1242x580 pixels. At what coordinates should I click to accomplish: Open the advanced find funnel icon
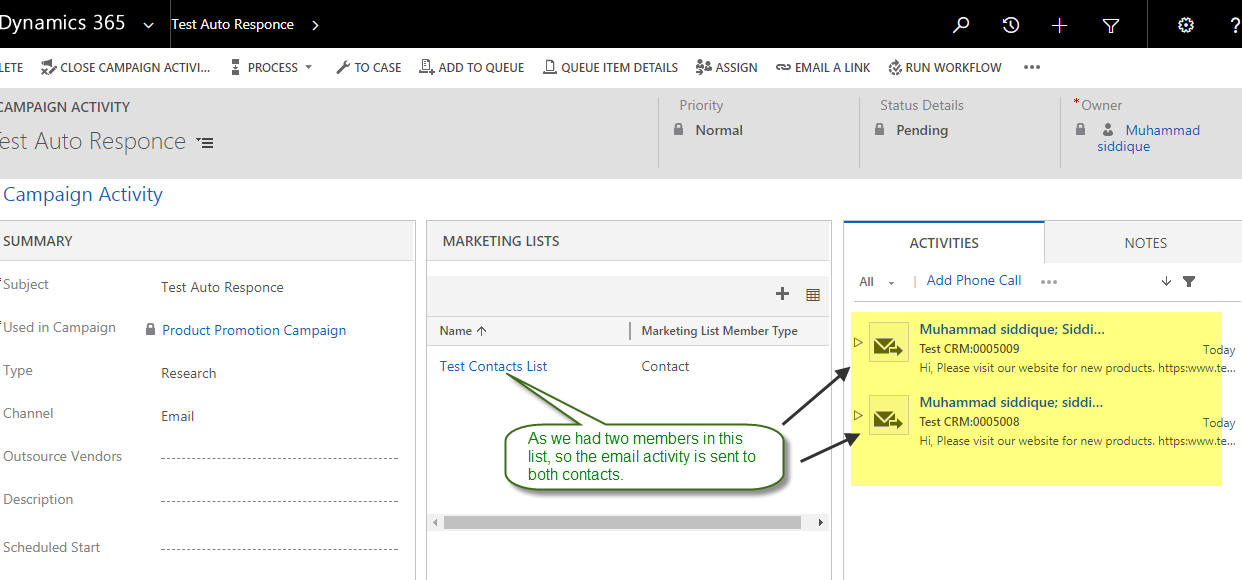1111,25
